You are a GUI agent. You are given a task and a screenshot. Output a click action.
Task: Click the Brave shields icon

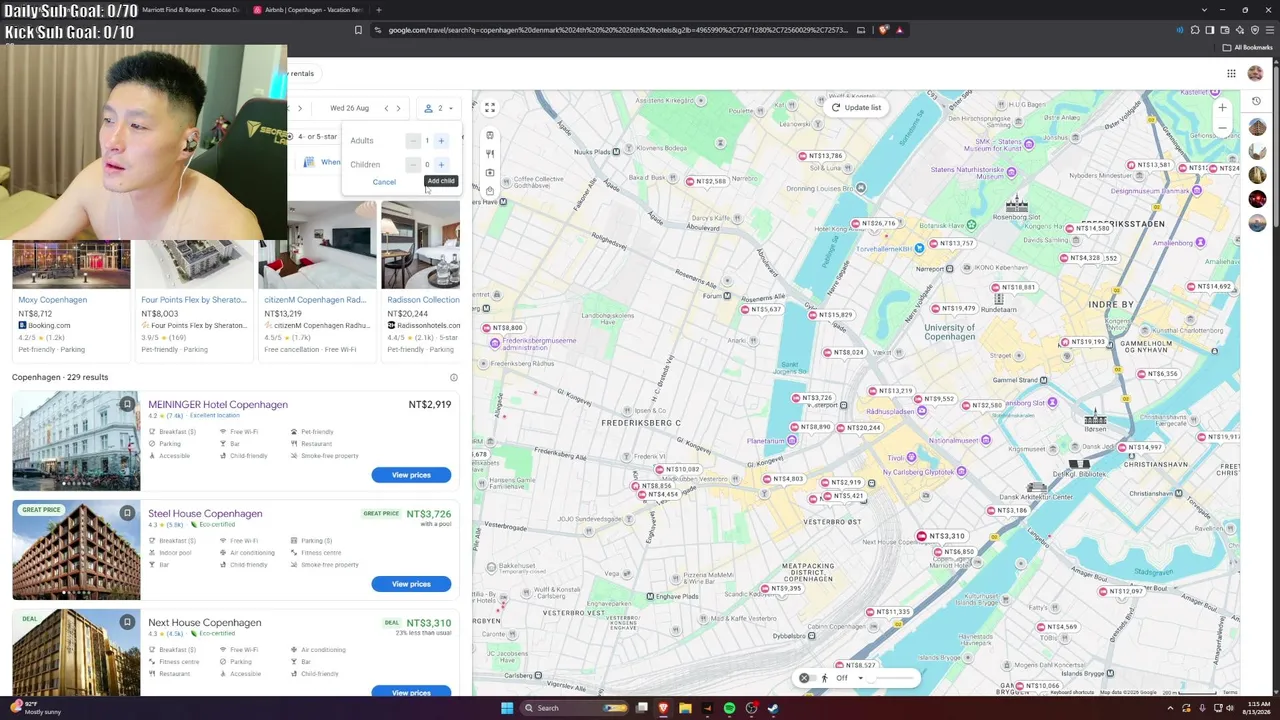pos(883,30)
